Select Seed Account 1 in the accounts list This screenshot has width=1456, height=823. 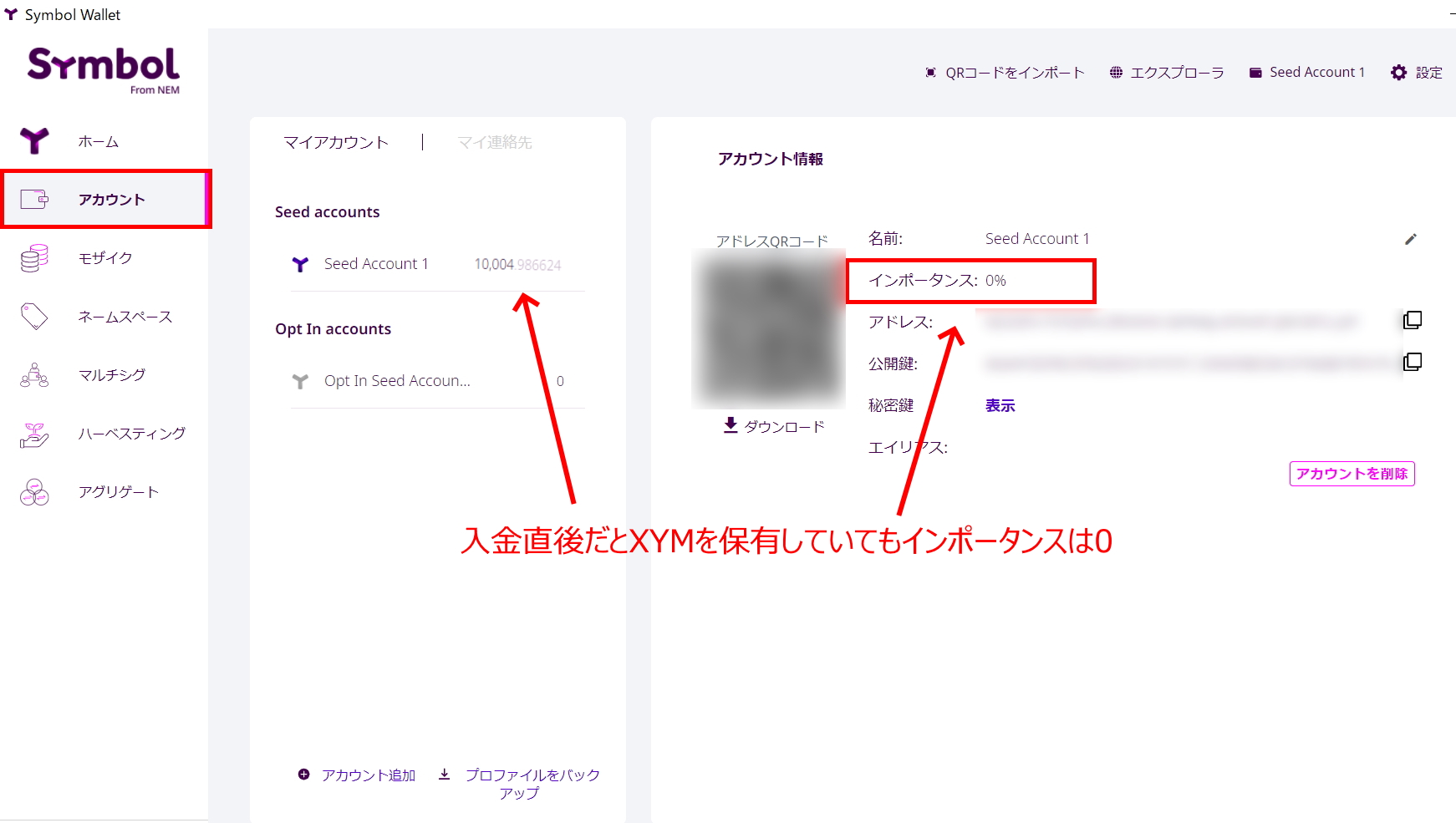377,264
